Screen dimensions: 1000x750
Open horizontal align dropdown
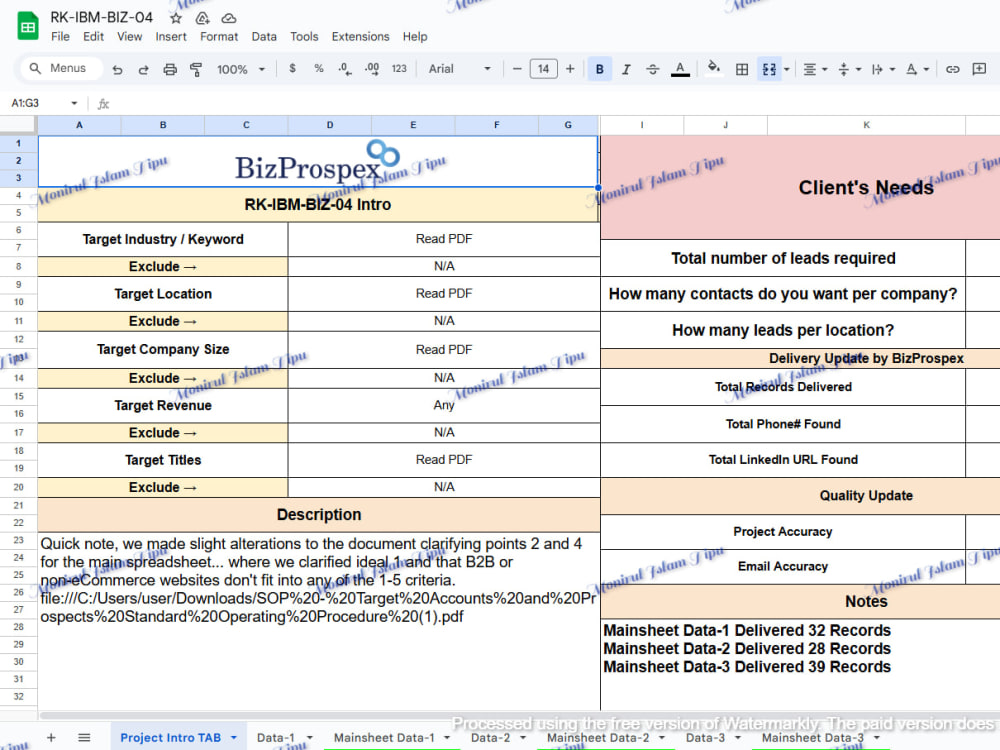pos(814,69)
